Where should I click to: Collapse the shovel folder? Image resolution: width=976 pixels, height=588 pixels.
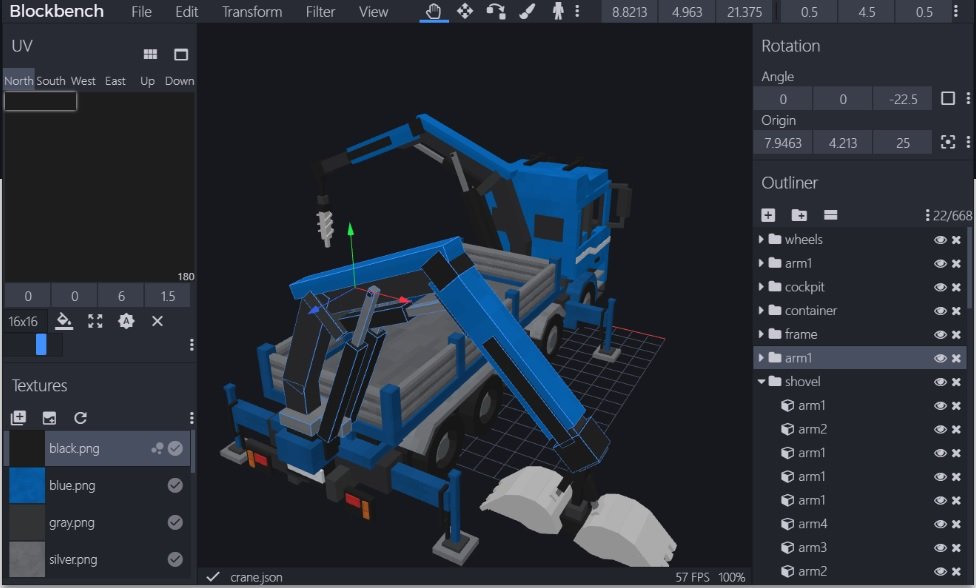coord(760,381)
